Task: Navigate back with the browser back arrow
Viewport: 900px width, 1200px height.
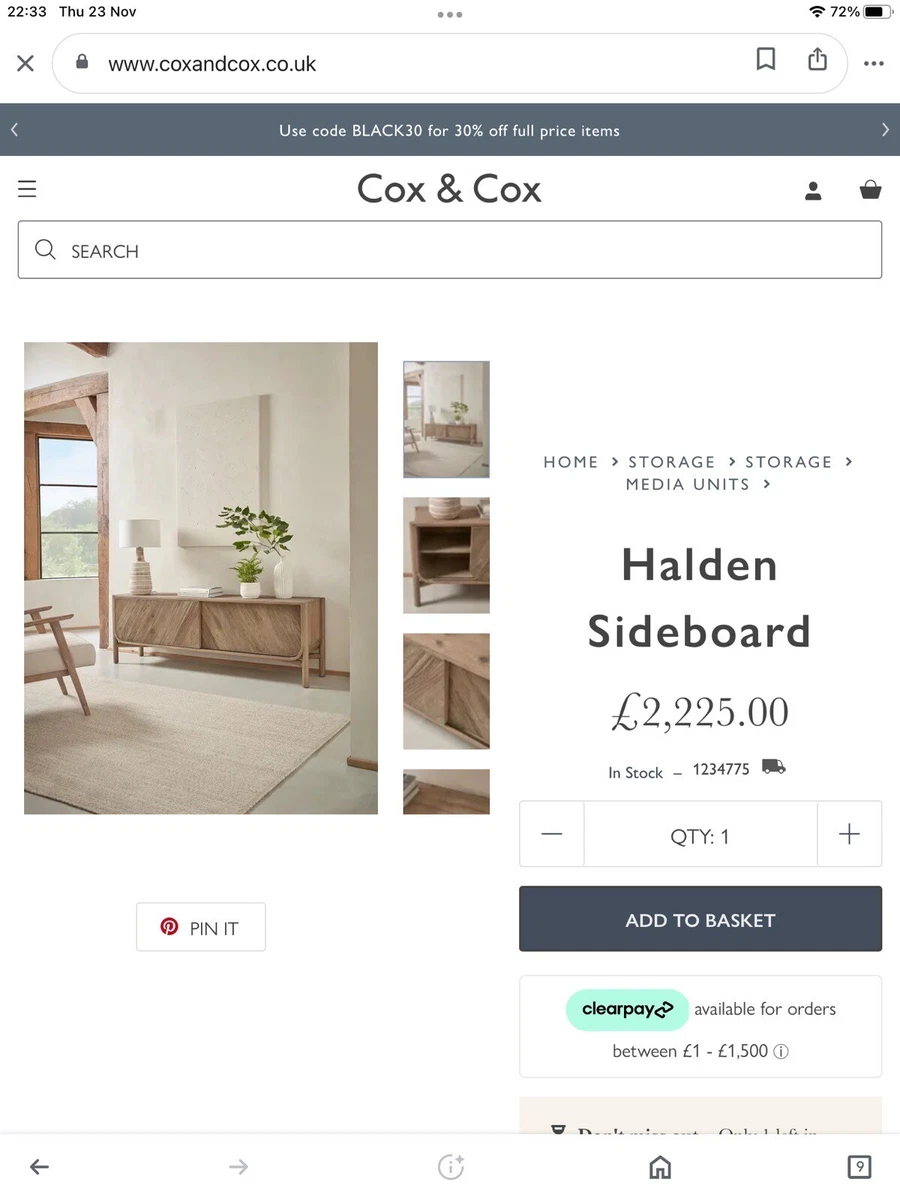Action: coord(39,1166)
